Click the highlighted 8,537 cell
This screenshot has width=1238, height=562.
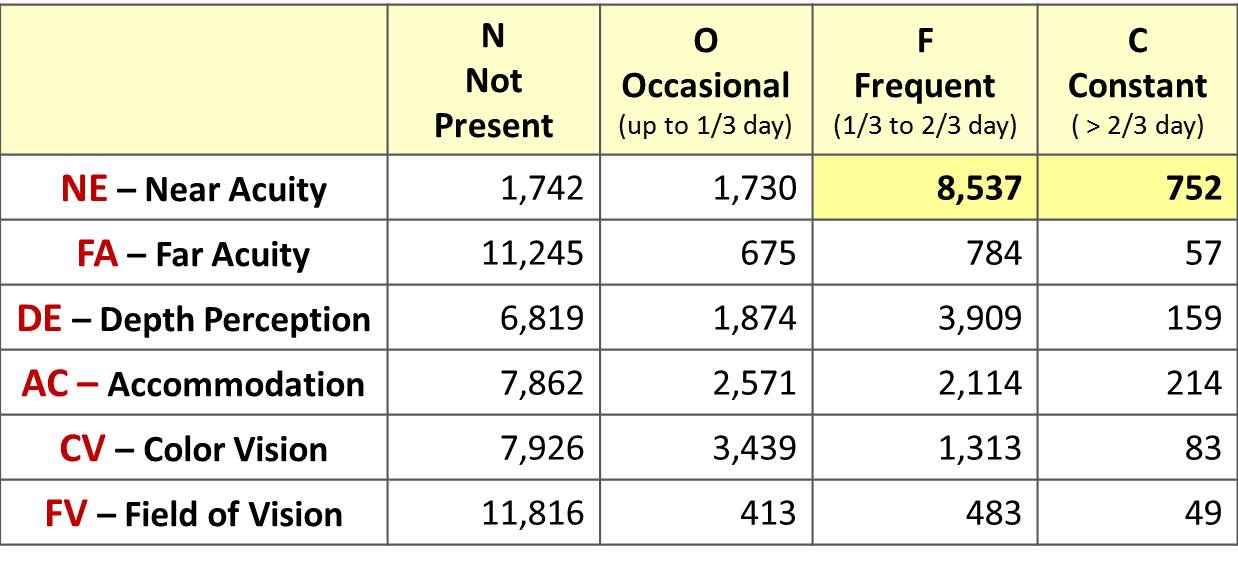pos(925,188)
